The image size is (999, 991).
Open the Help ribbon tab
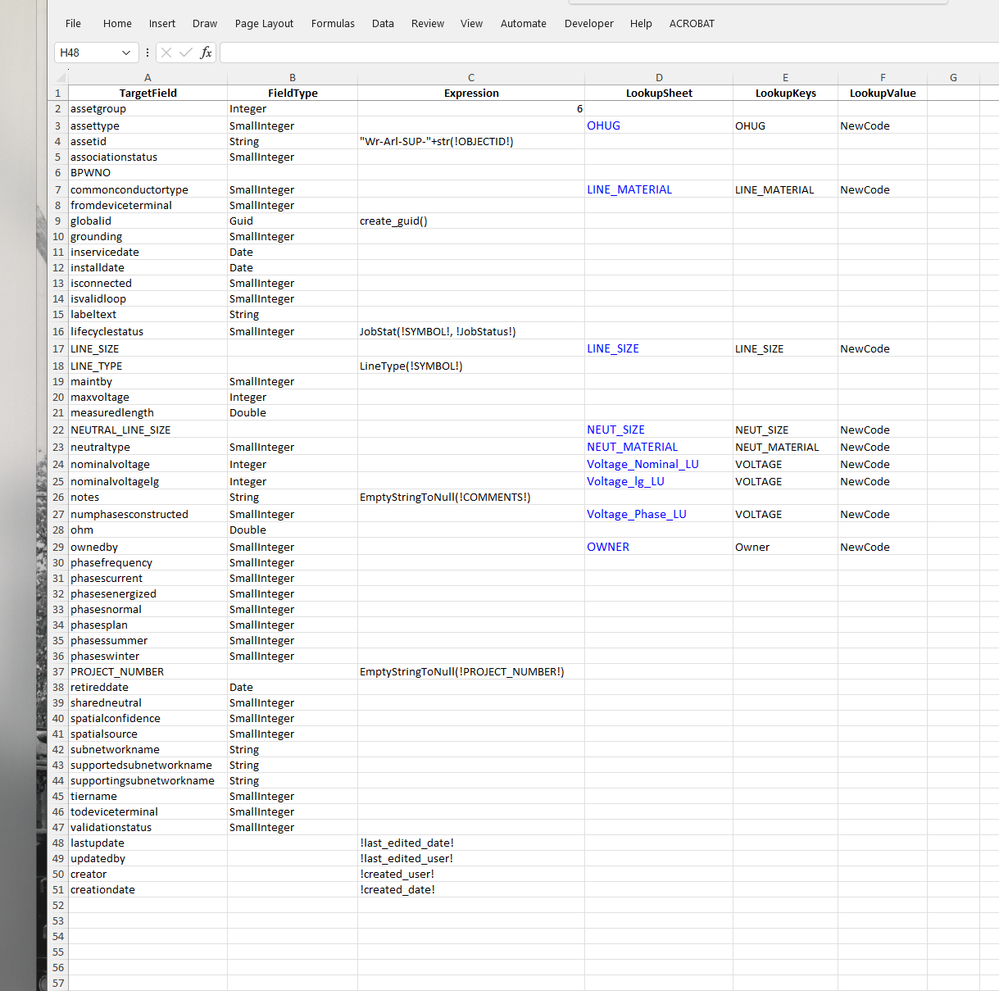tap(640, 24)
